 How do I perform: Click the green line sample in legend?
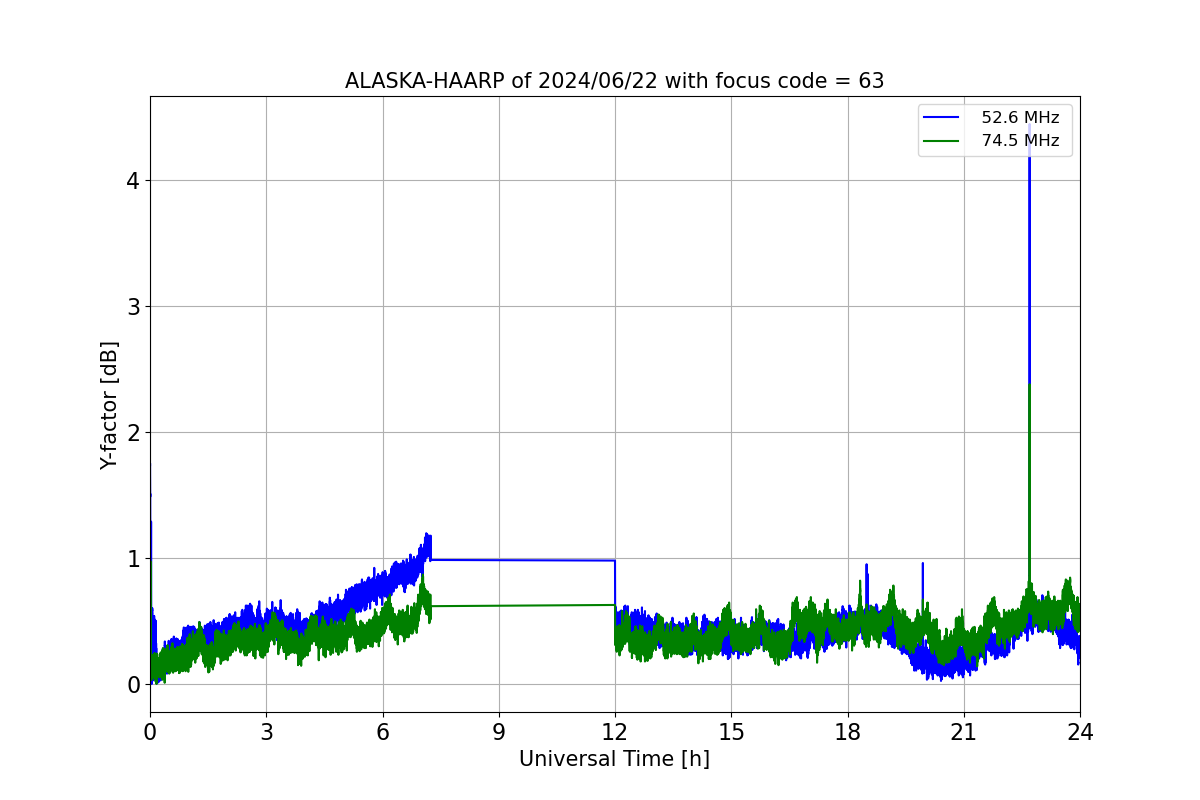(942, 141)
